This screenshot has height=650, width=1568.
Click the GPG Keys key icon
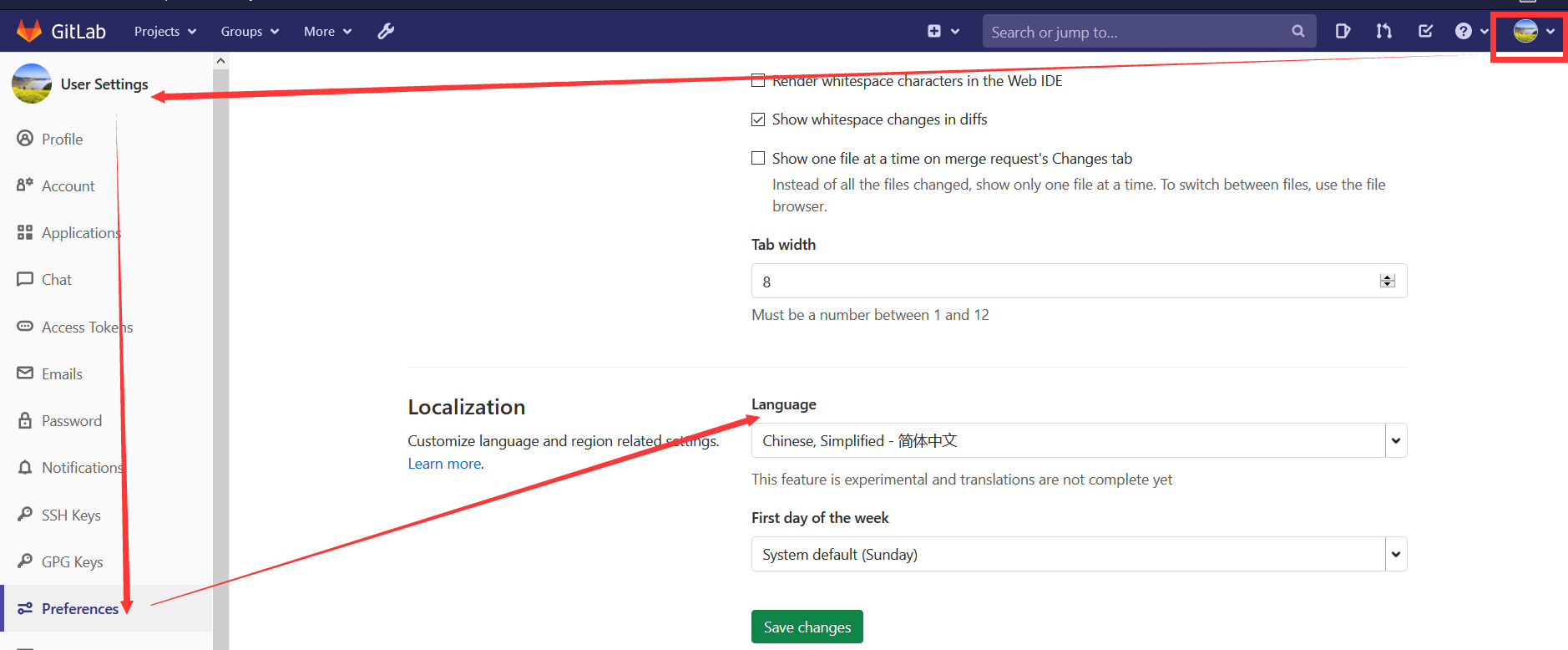[25, 561]
